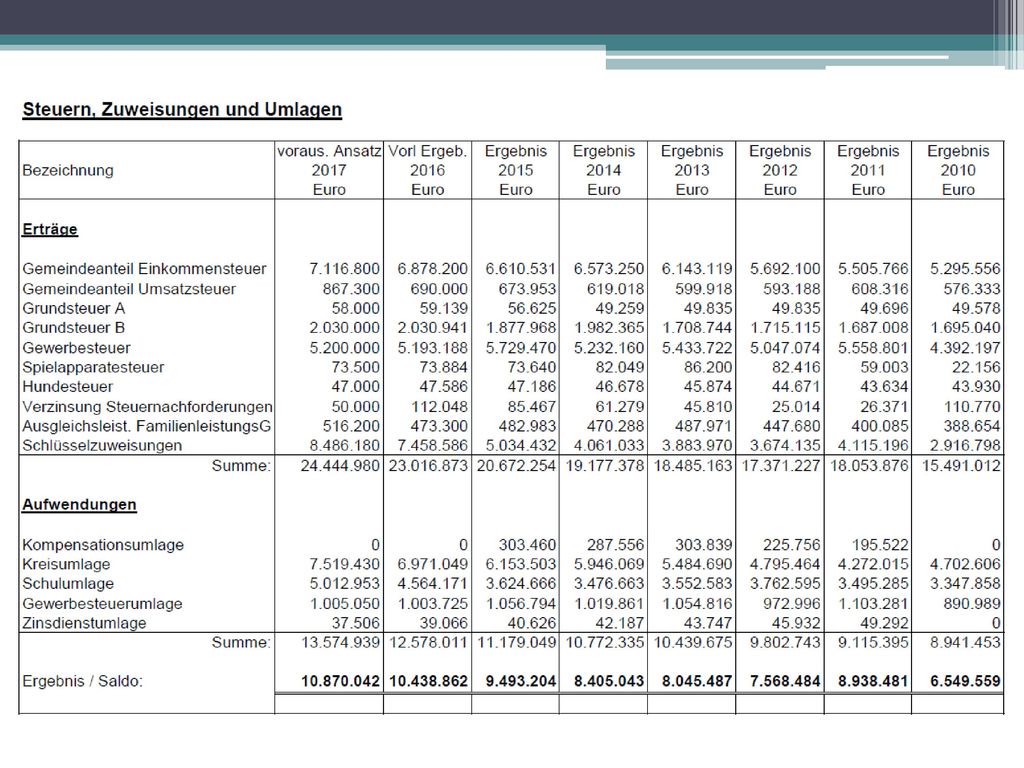This screenshot has width=1024, height=768.
Task: Click the row label "Kreisumlage"
Action: point(66,564)
